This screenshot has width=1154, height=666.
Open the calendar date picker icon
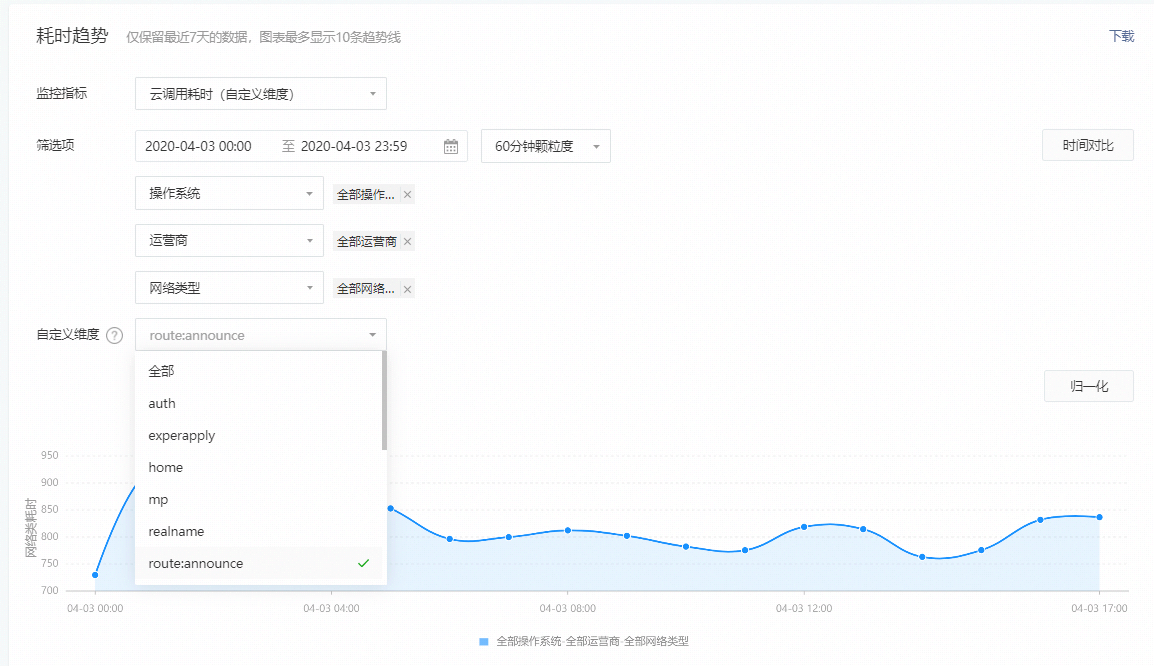click(x=451, y=146)
